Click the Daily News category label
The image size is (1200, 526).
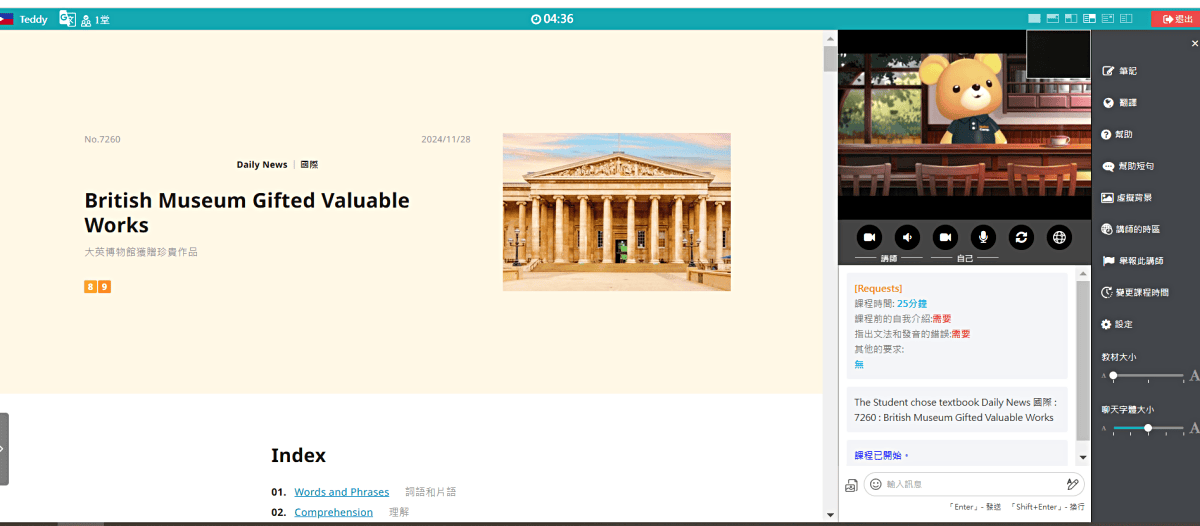click(262, 164)
